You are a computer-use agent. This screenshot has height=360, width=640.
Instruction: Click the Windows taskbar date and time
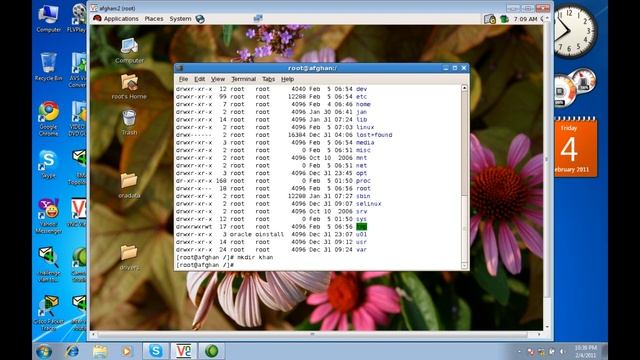(586, 351)
